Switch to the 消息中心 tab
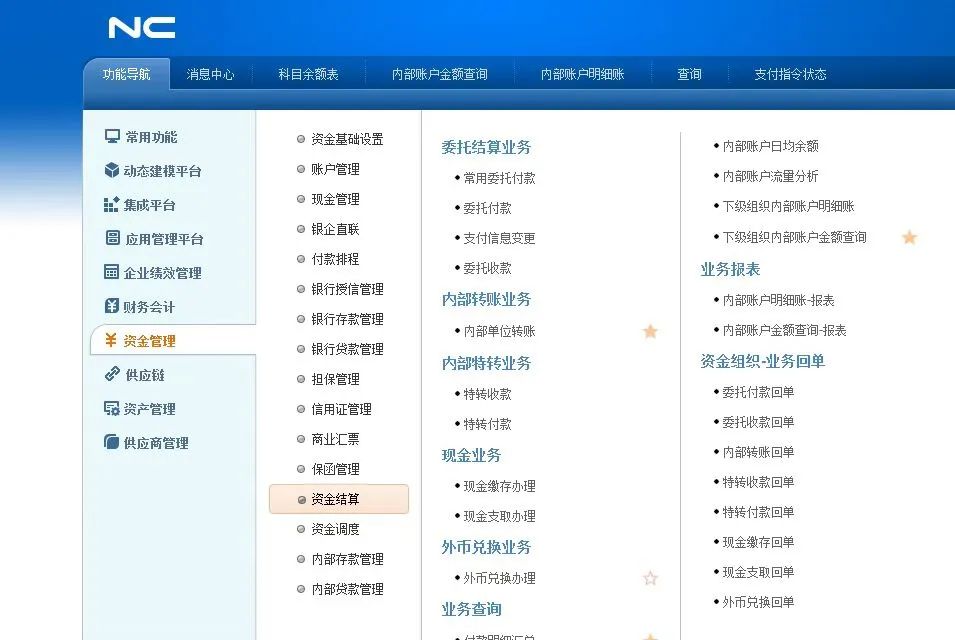 click(210, 74)
